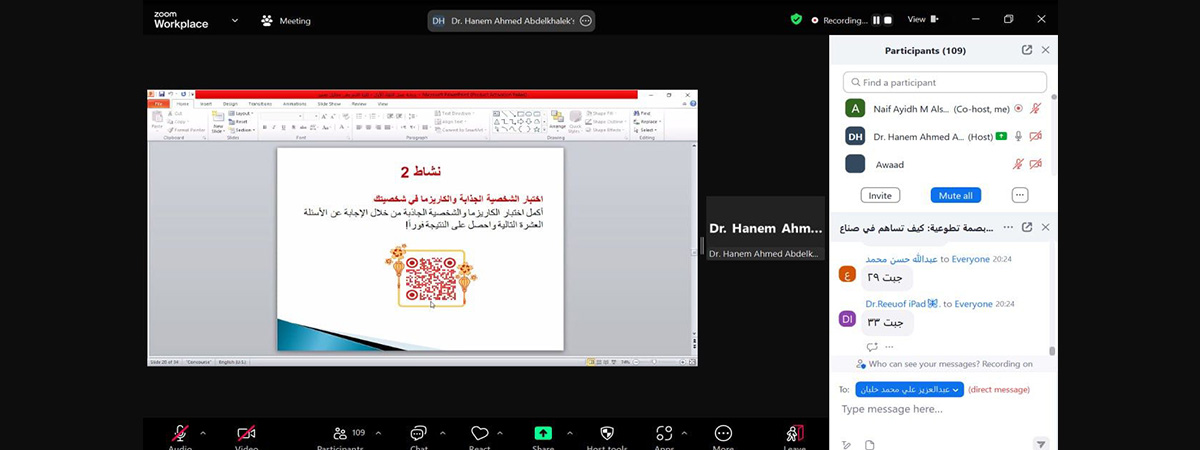Click the green Share screen button

[x=543, y=433]
